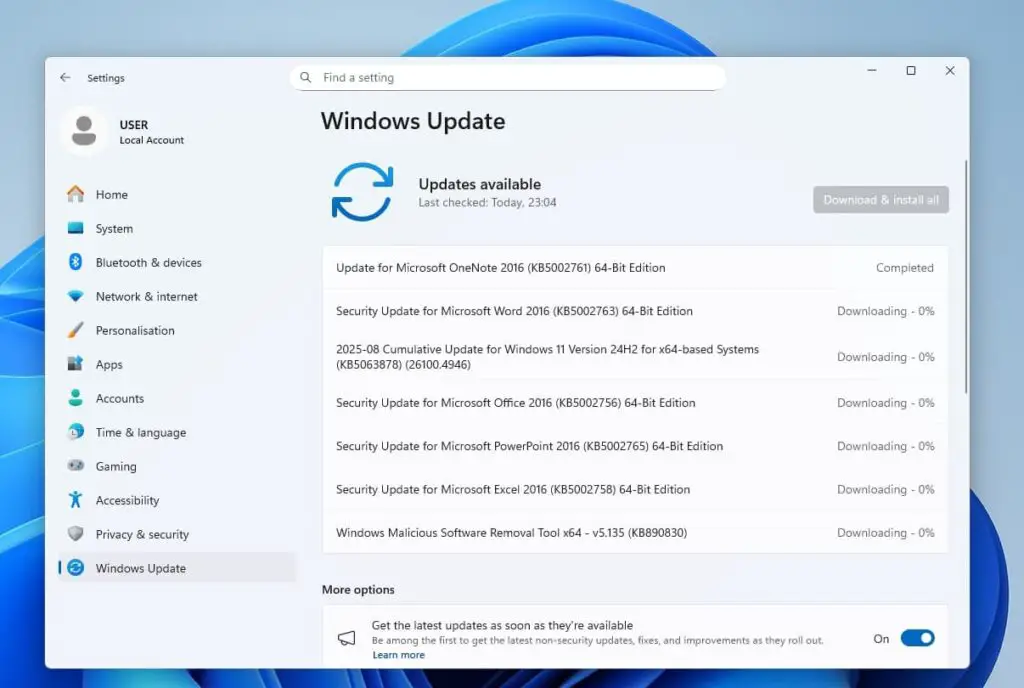The height and width of the screenshot is (688, 1024).
Task: Open the Learn more link
Action: pyautogui.click(x=399, y=655)
